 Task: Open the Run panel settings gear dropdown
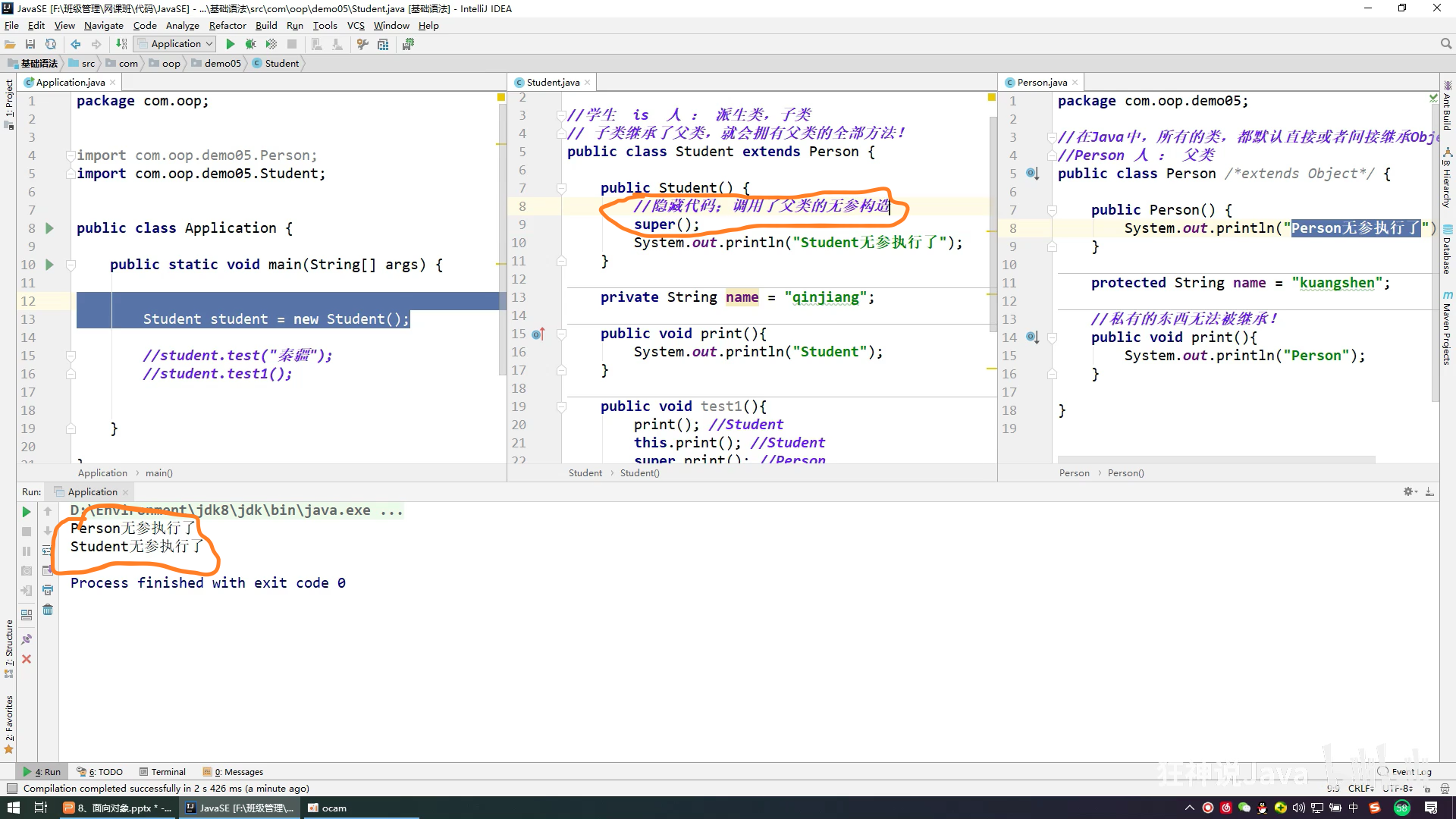coord(1410,492)
